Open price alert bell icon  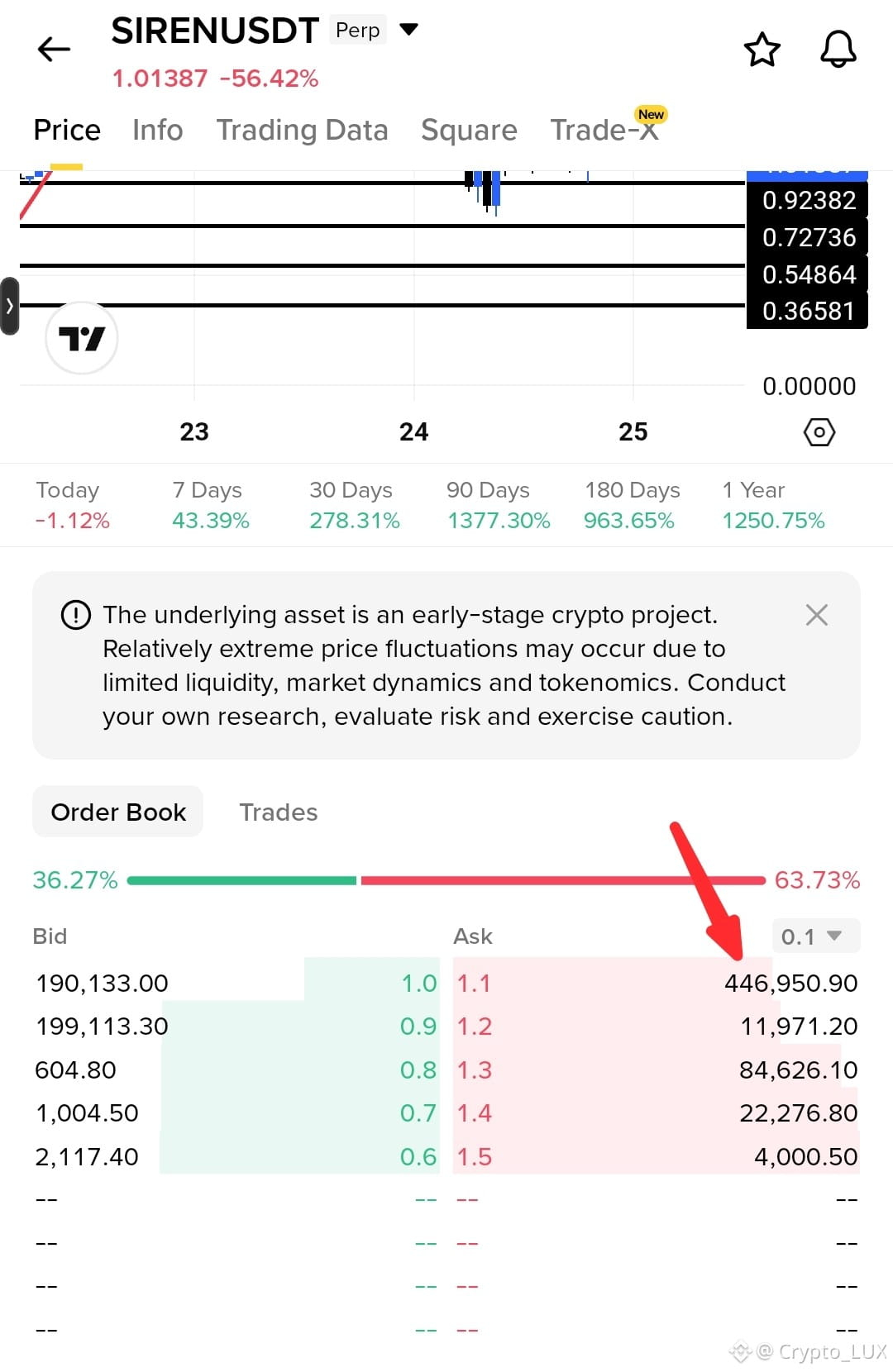tap(838, 50)
